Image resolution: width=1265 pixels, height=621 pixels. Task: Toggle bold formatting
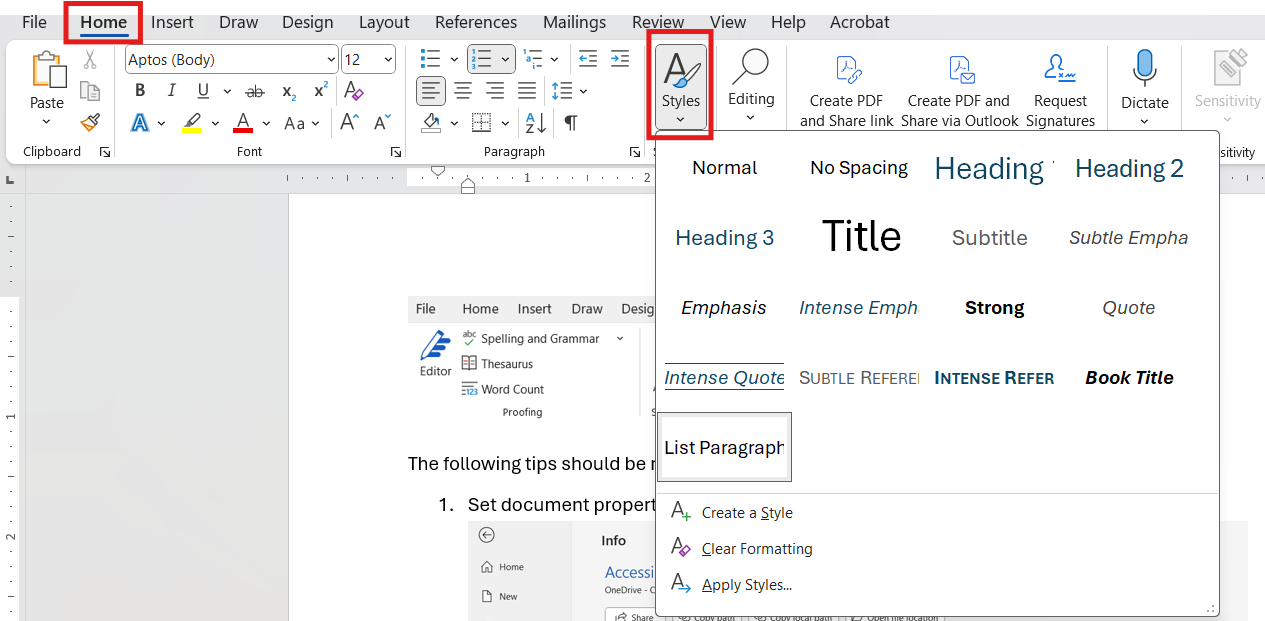(x=139, y=91)
